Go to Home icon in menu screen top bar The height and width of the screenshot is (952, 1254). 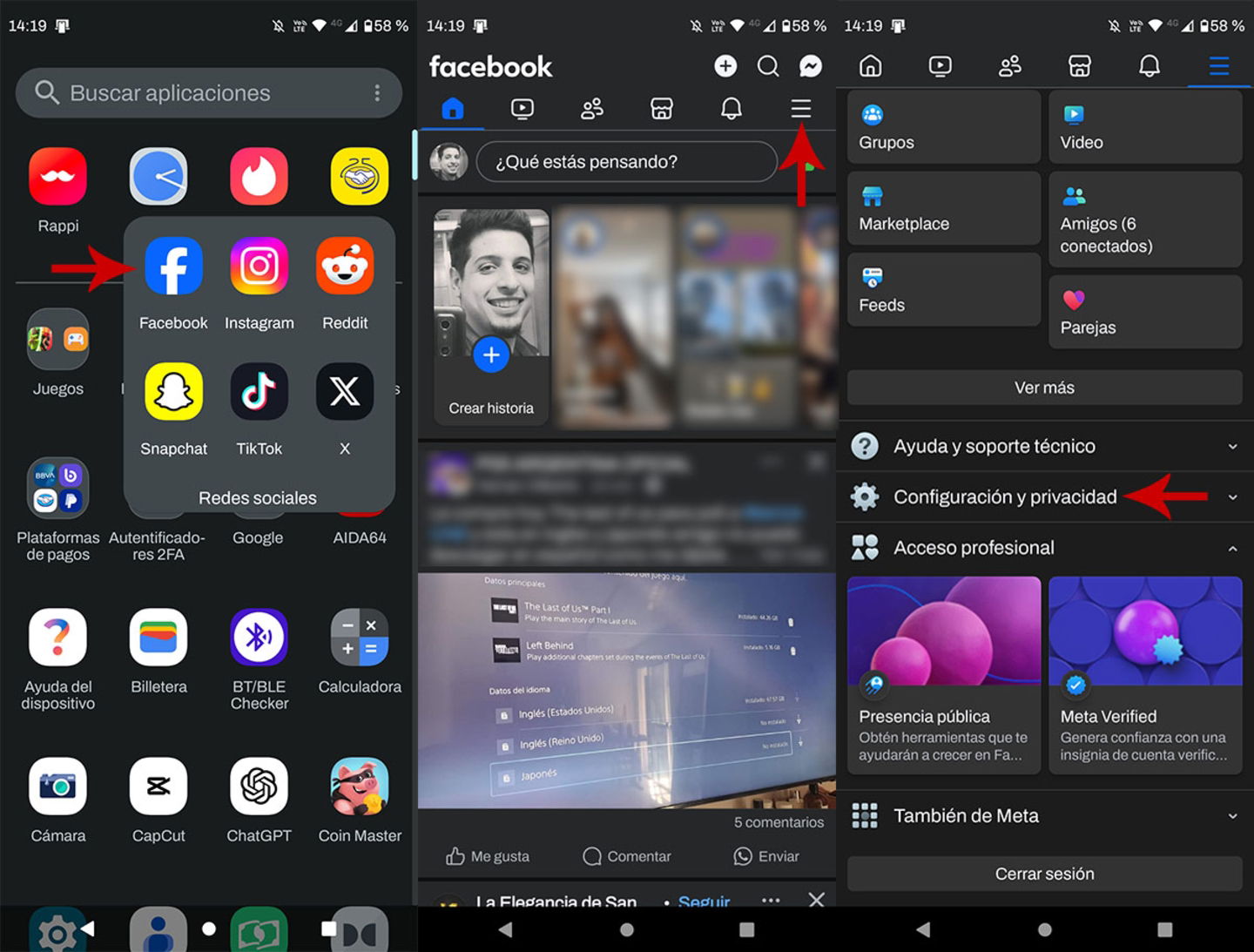(871, 66)
